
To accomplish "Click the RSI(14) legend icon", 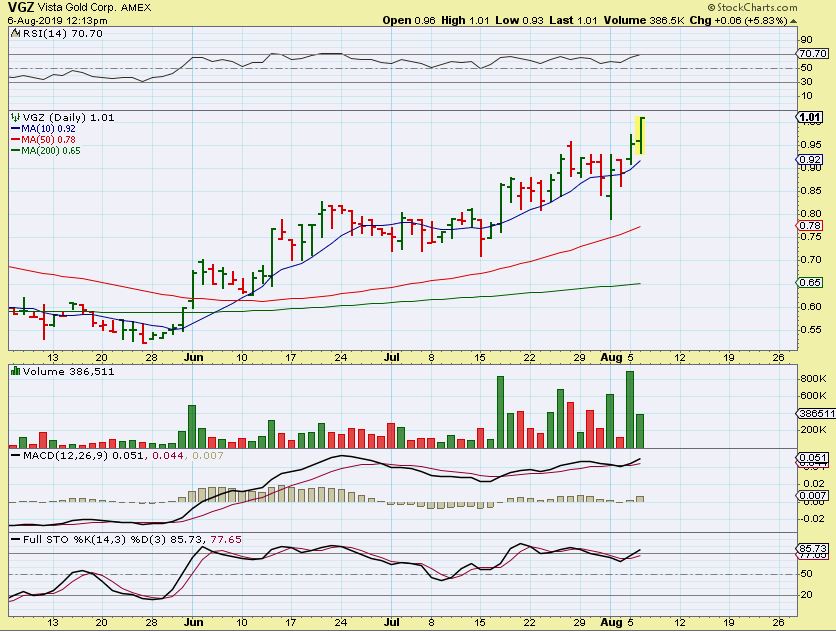I will (x=15, y=34).
